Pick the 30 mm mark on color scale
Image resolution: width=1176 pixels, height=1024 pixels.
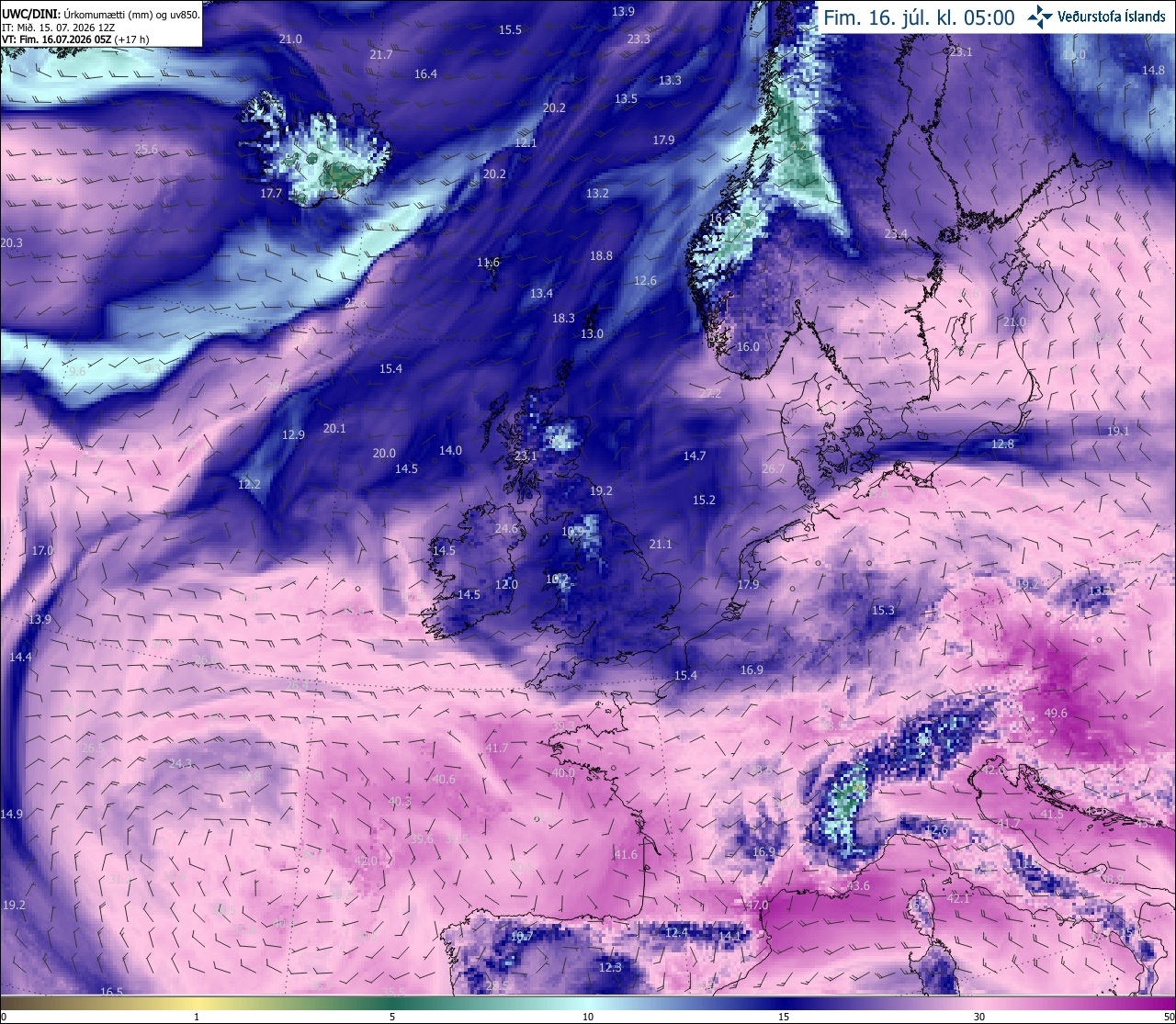click(x=979, y=1016)
